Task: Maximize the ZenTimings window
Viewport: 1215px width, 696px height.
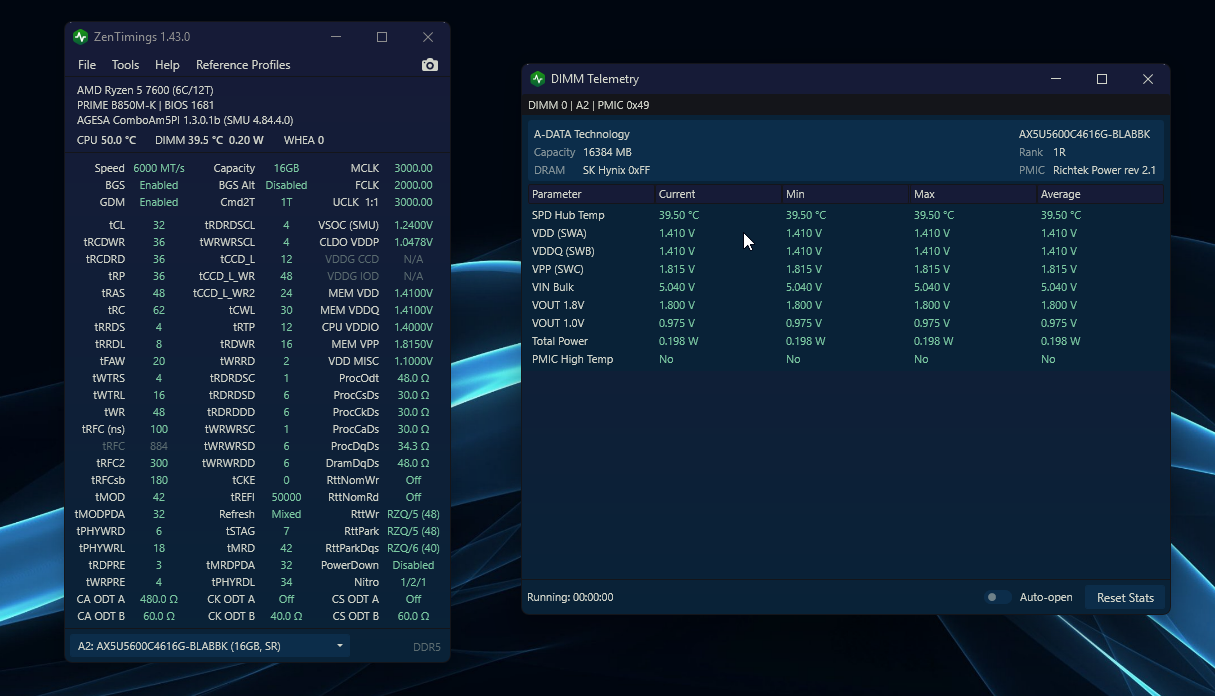Action: tap(382, 37)
